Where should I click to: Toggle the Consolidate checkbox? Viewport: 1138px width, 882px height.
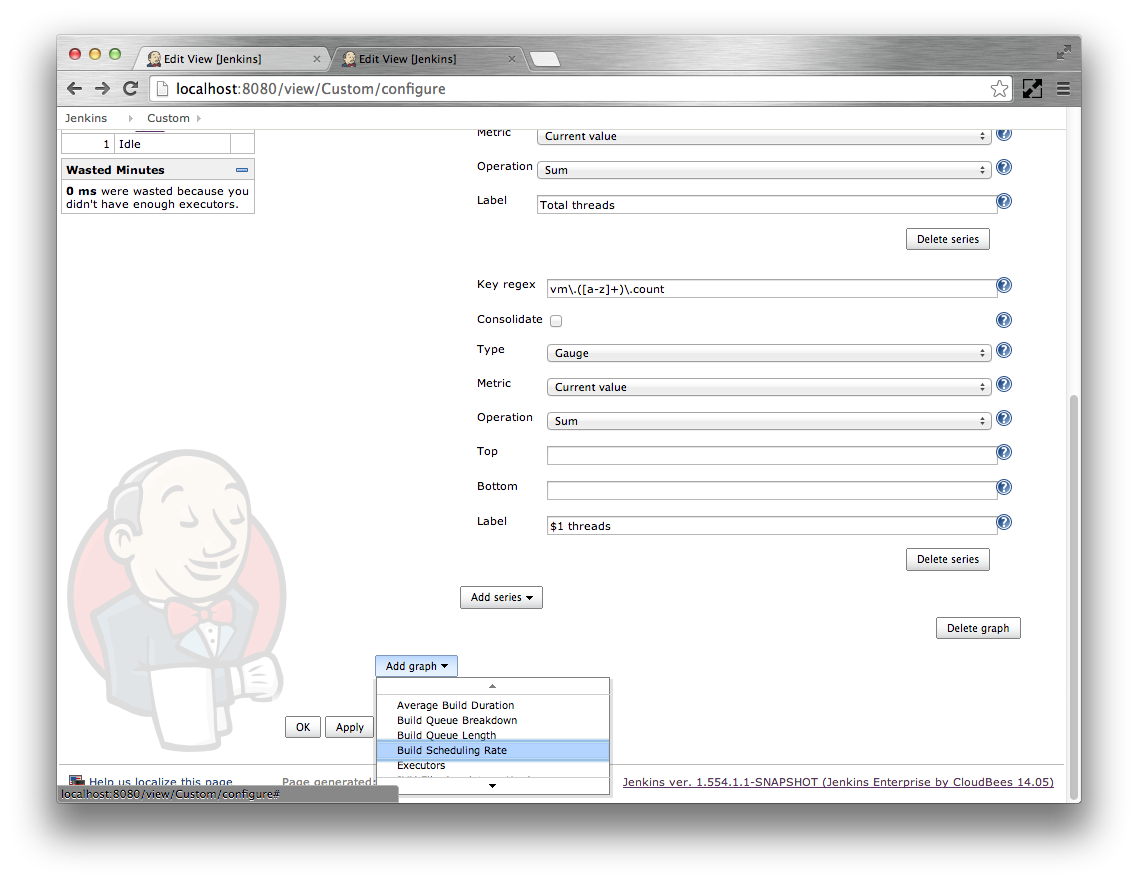[x=556, y=321]
